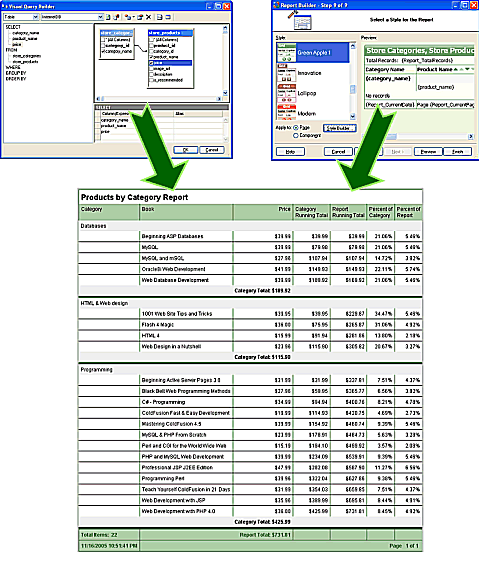The height and width of the screenshot is (566, 479).
Task: Click Finish in Report Builder
Action: [x=457, y=152]
